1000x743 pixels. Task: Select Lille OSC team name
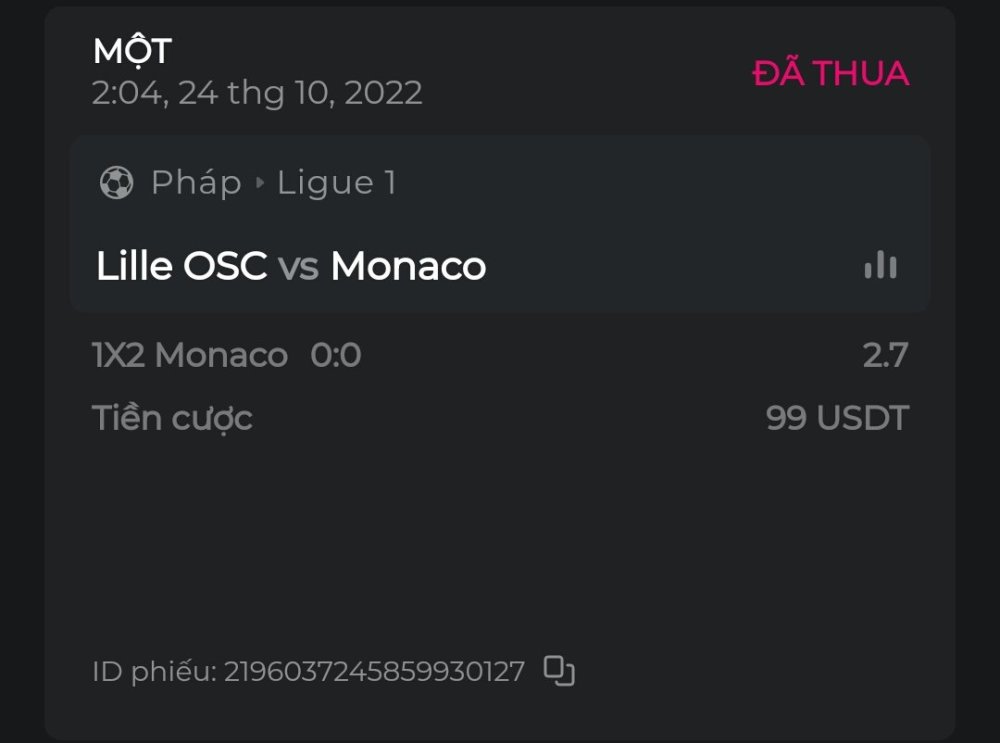(181, 266)
